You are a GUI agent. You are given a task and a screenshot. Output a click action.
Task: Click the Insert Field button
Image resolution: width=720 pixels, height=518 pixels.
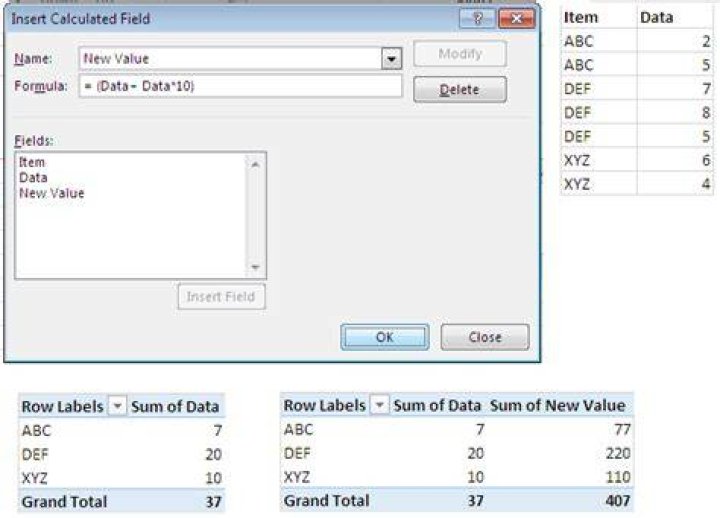pos(221,297)
